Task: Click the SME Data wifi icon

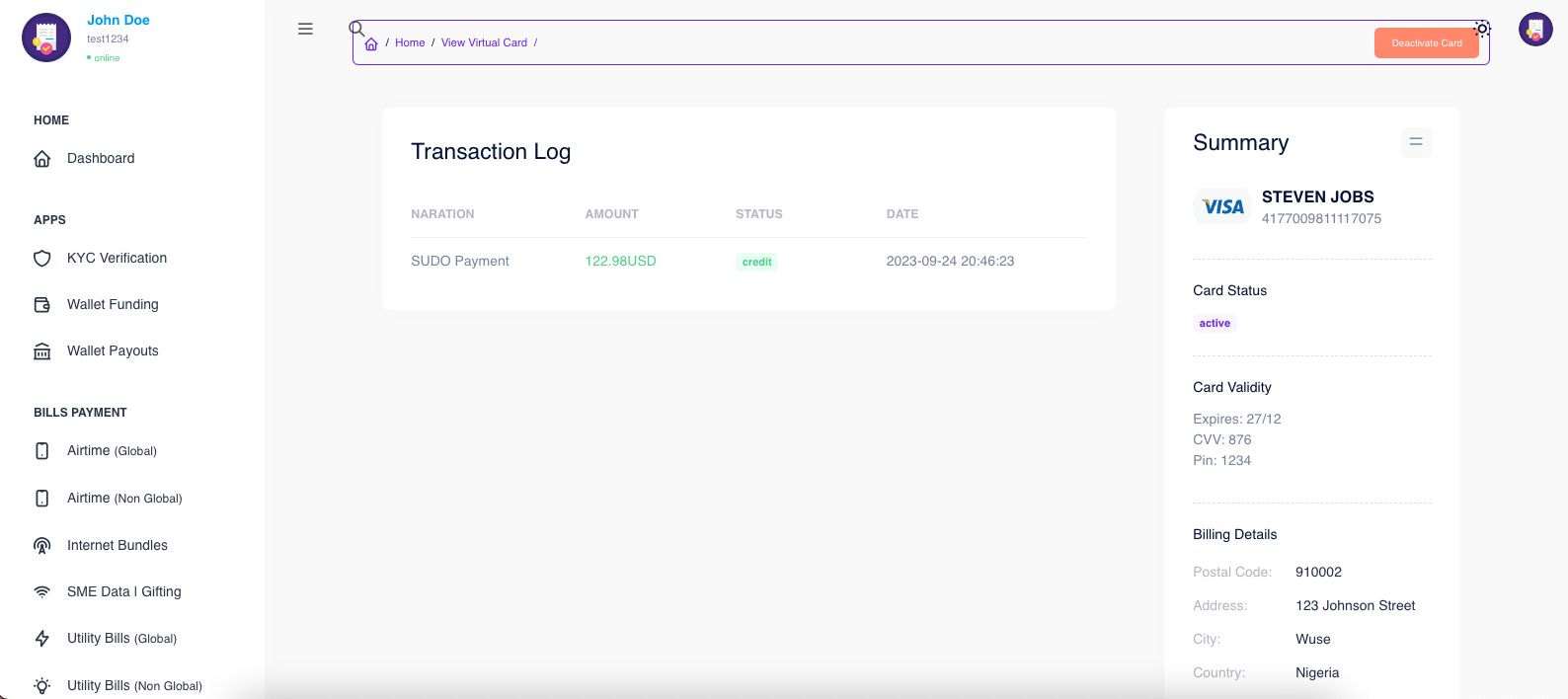Action: [x=41, y=592]
